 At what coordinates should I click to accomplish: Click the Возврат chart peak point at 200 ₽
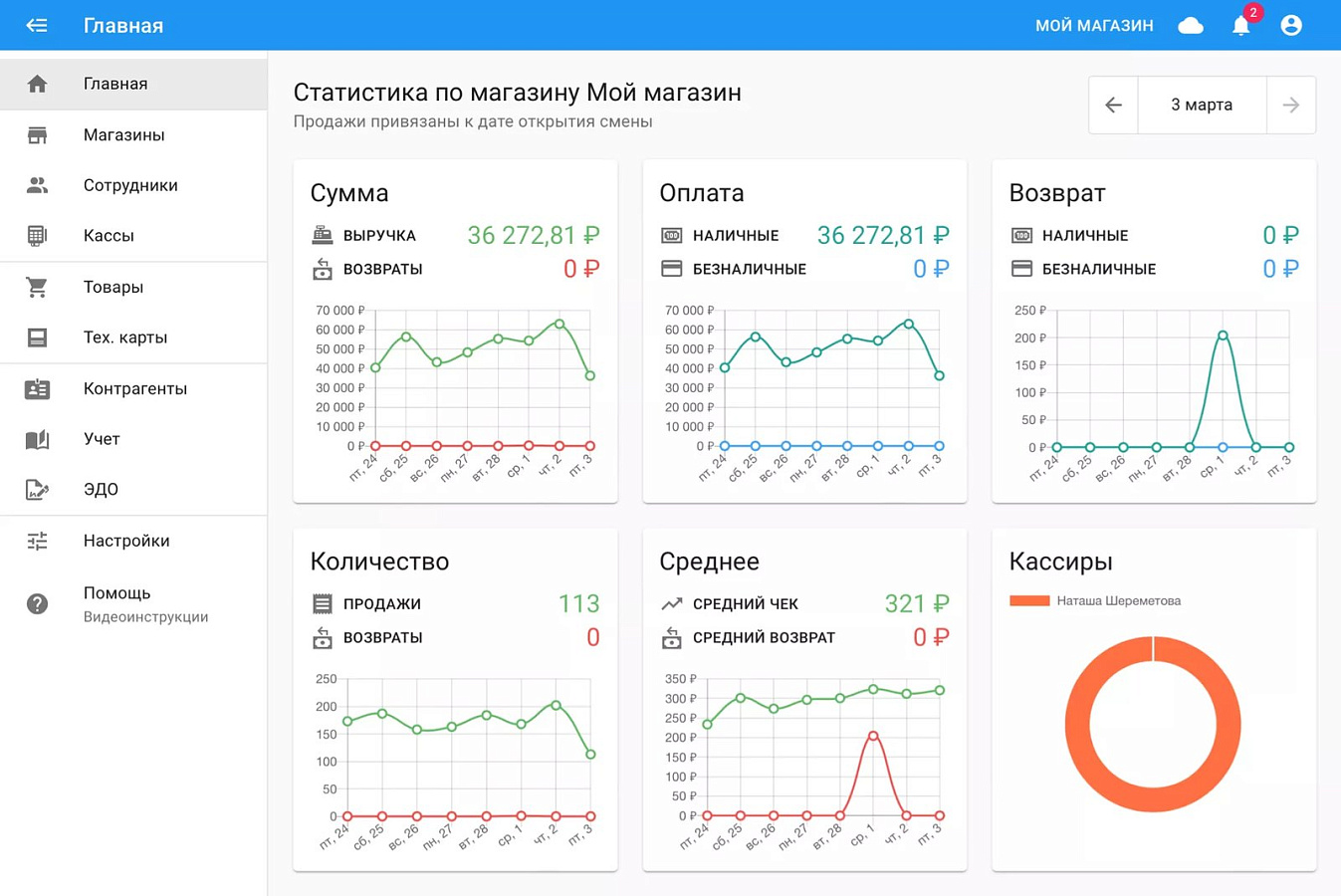click(1223, 336)
